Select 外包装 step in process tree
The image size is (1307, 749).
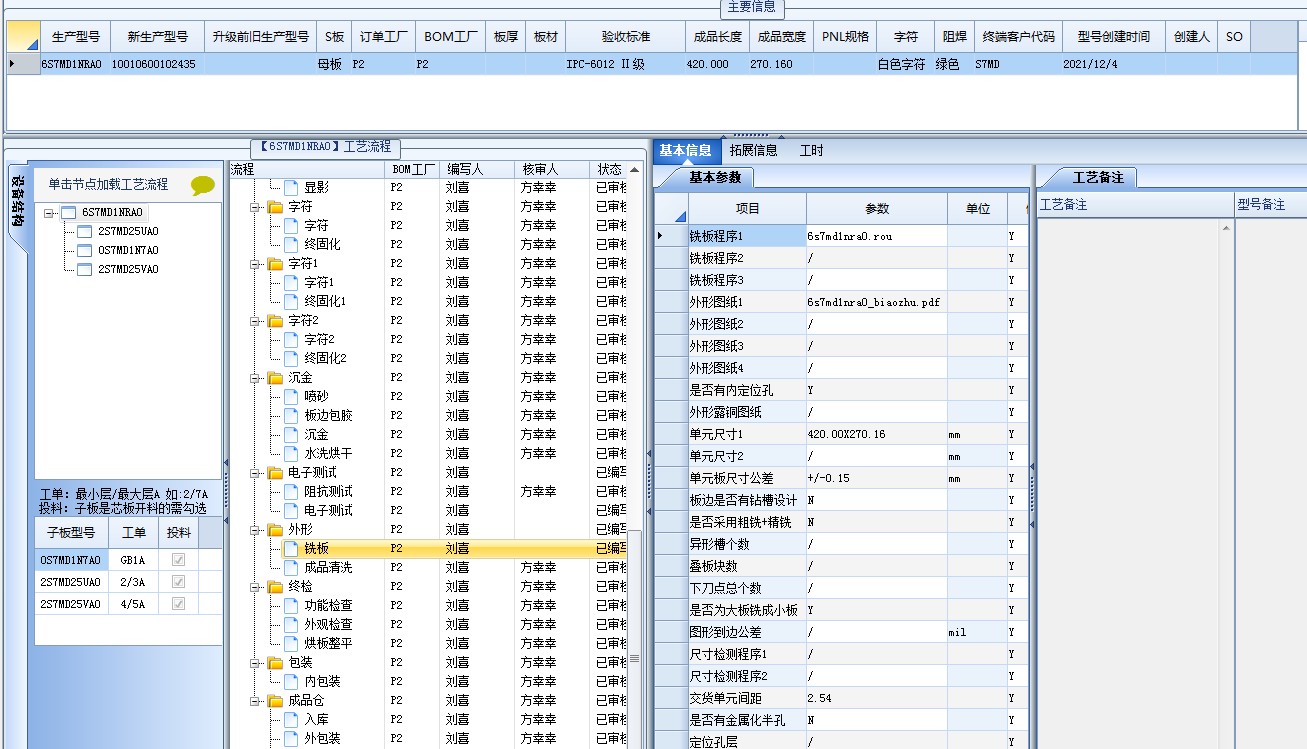pyautogui.click(x=322, y=738)
